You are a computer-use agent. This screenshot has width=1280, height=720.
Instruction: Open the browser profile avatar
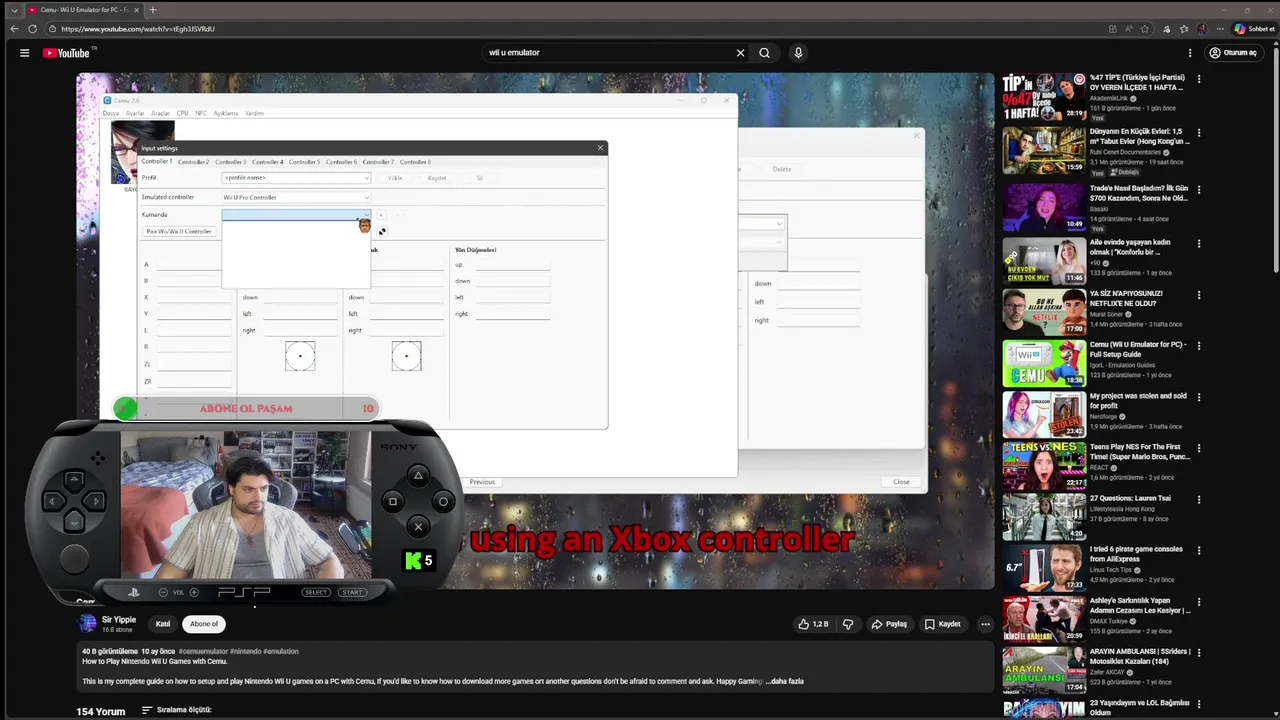(x=1202, y=29)
